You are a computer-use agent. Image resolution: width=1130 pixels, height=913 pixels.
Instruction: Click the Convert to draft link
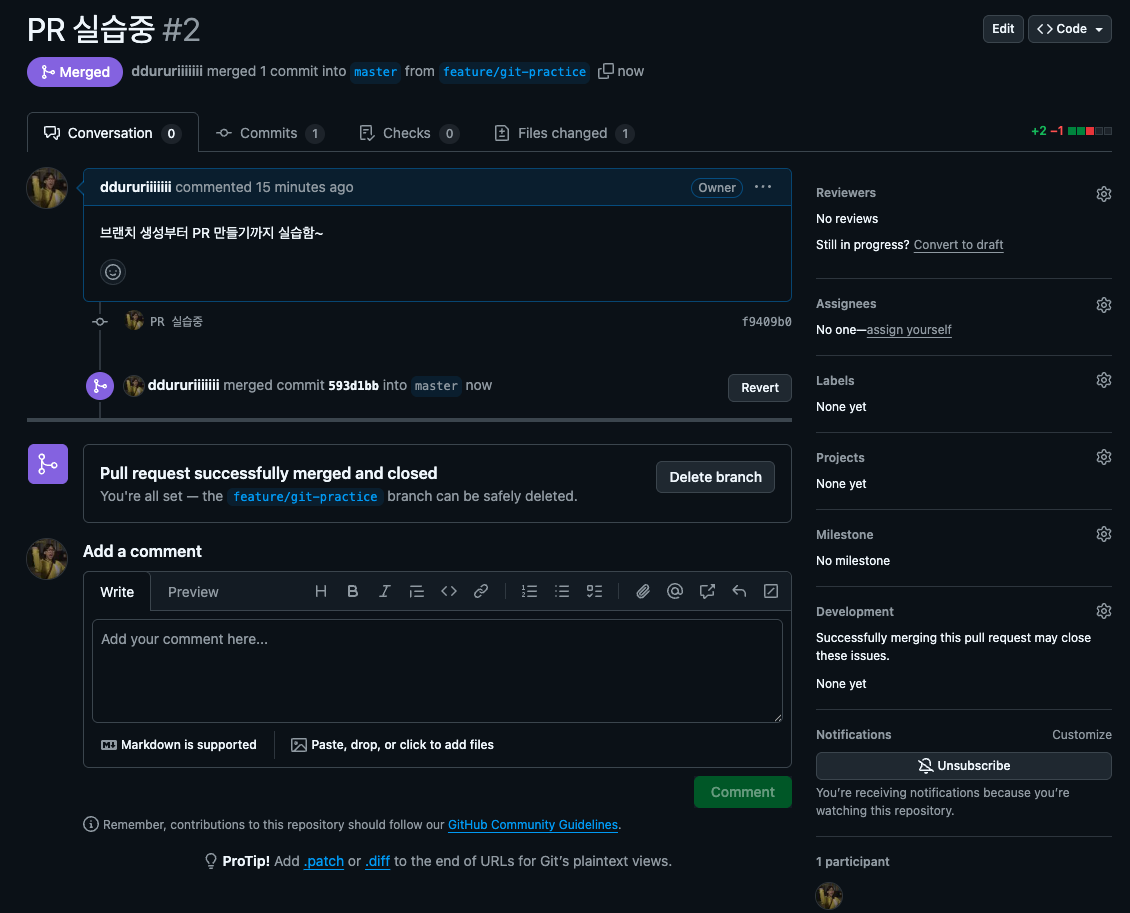click(958, 244)
